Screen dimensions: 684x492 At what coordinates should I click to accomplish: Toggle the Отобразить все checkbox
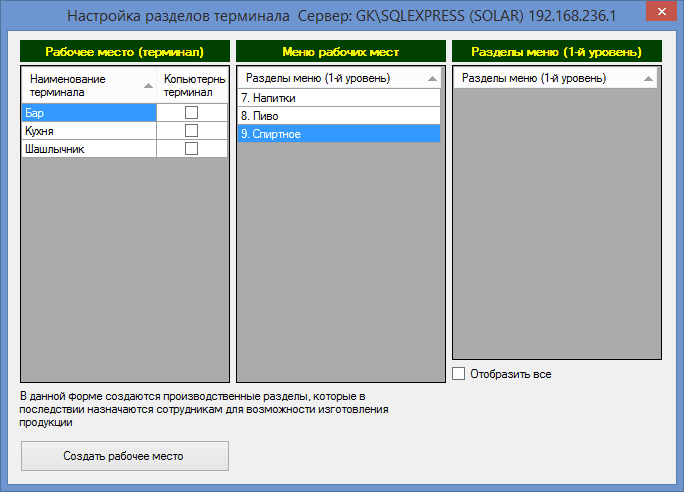point(460,374)
